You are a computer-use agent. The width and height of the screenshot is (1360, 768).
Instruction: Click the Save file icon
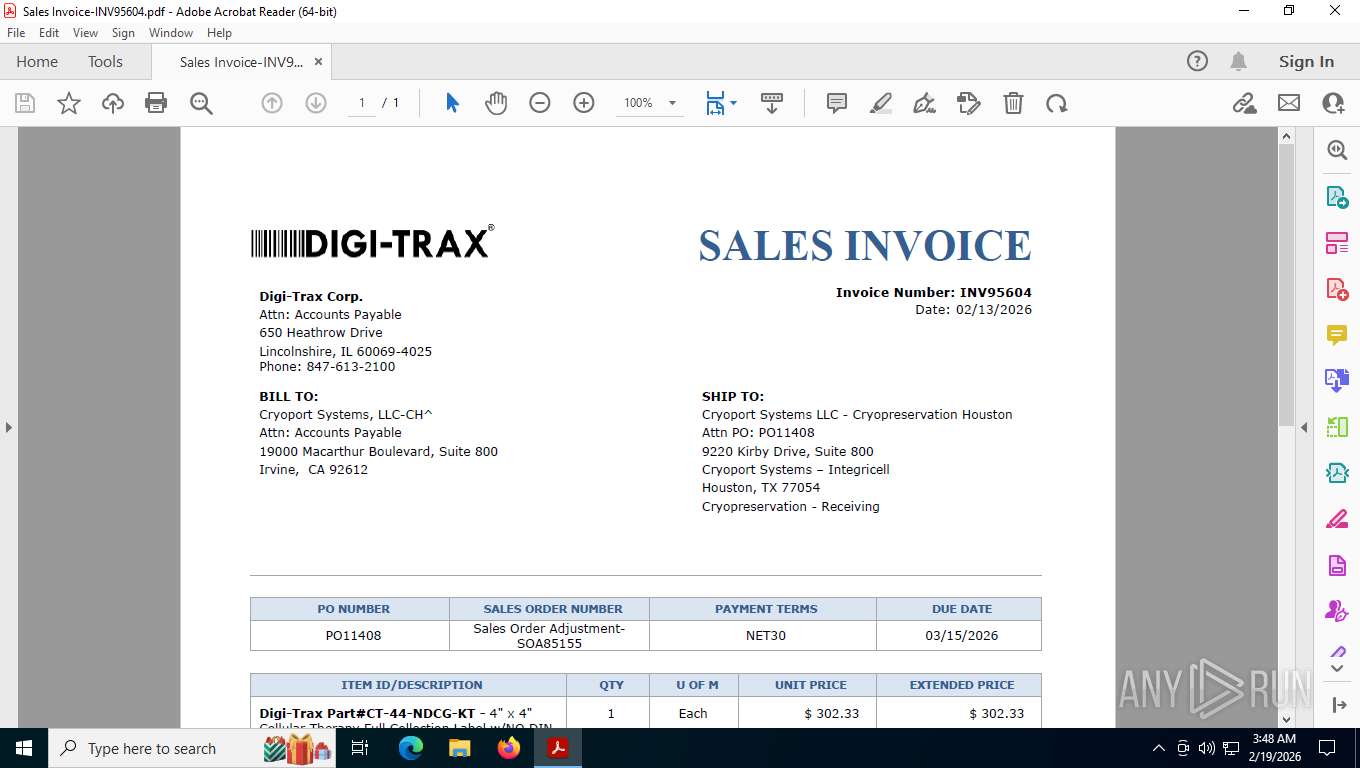tap(25, 103)
